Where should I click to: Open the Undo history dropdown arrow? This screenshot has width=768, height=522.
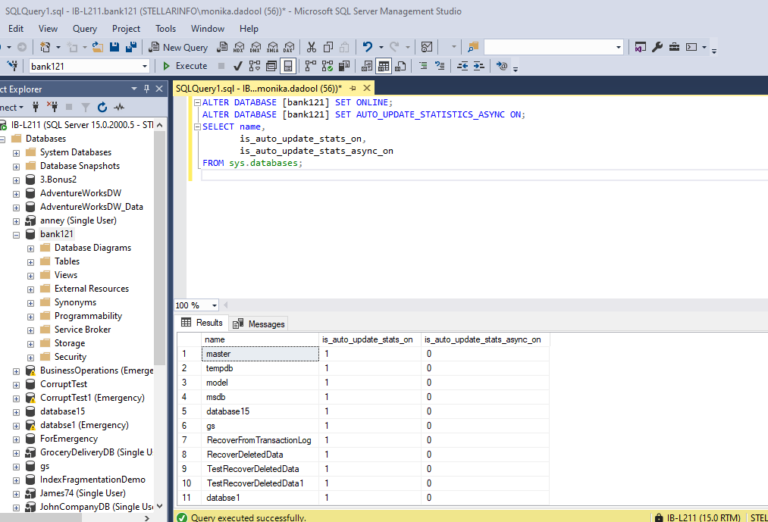381,47
